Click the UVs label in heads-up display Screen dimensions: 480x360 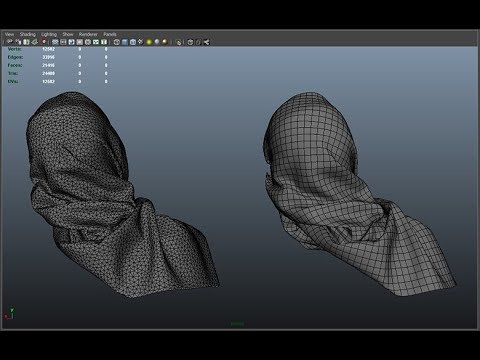coord(13,81)
